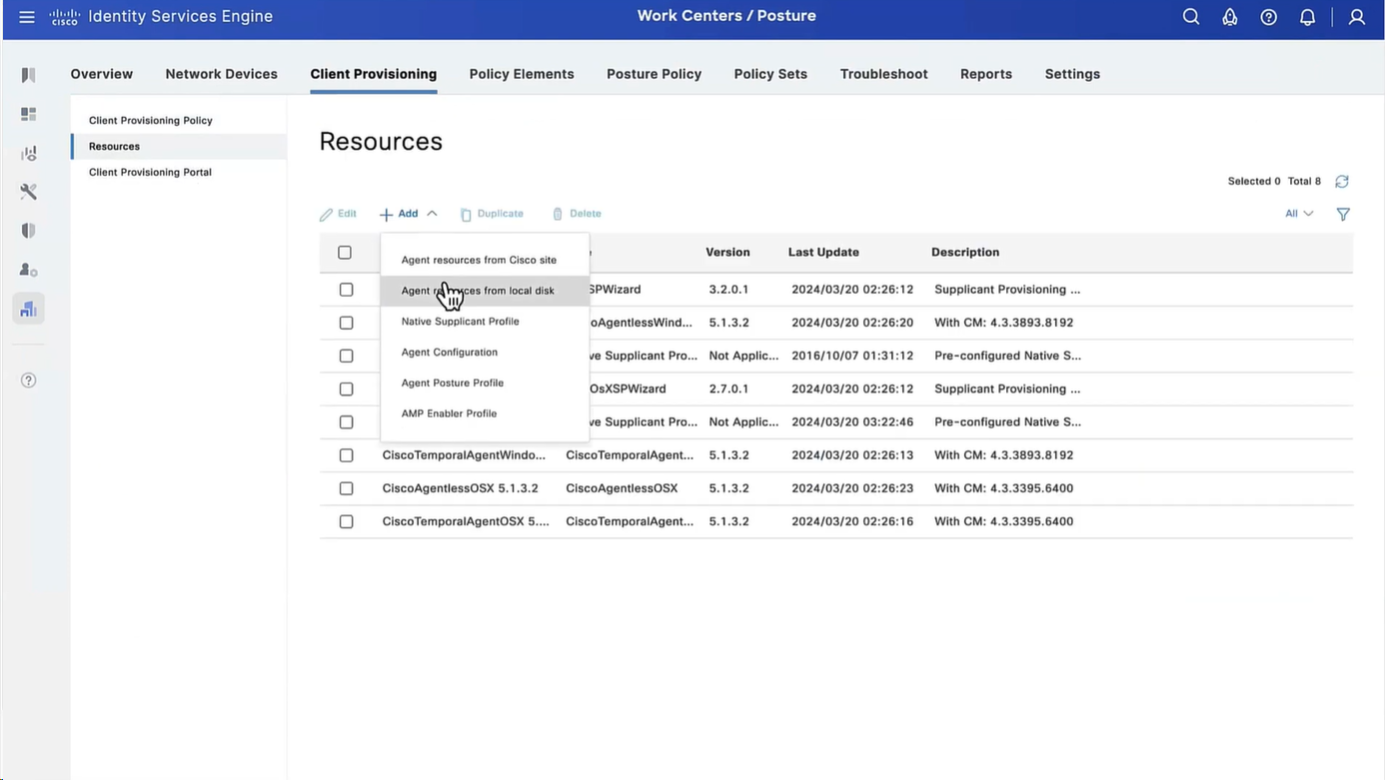Screen dimensions: 1385x780
Task: Click the filter funnel icon
Action: tap(1343, 214)
